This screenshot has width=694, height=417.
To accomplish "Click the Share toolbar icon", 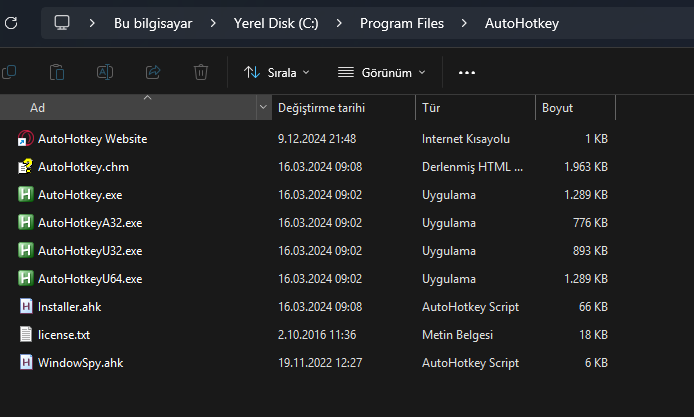I will point(153,72).
